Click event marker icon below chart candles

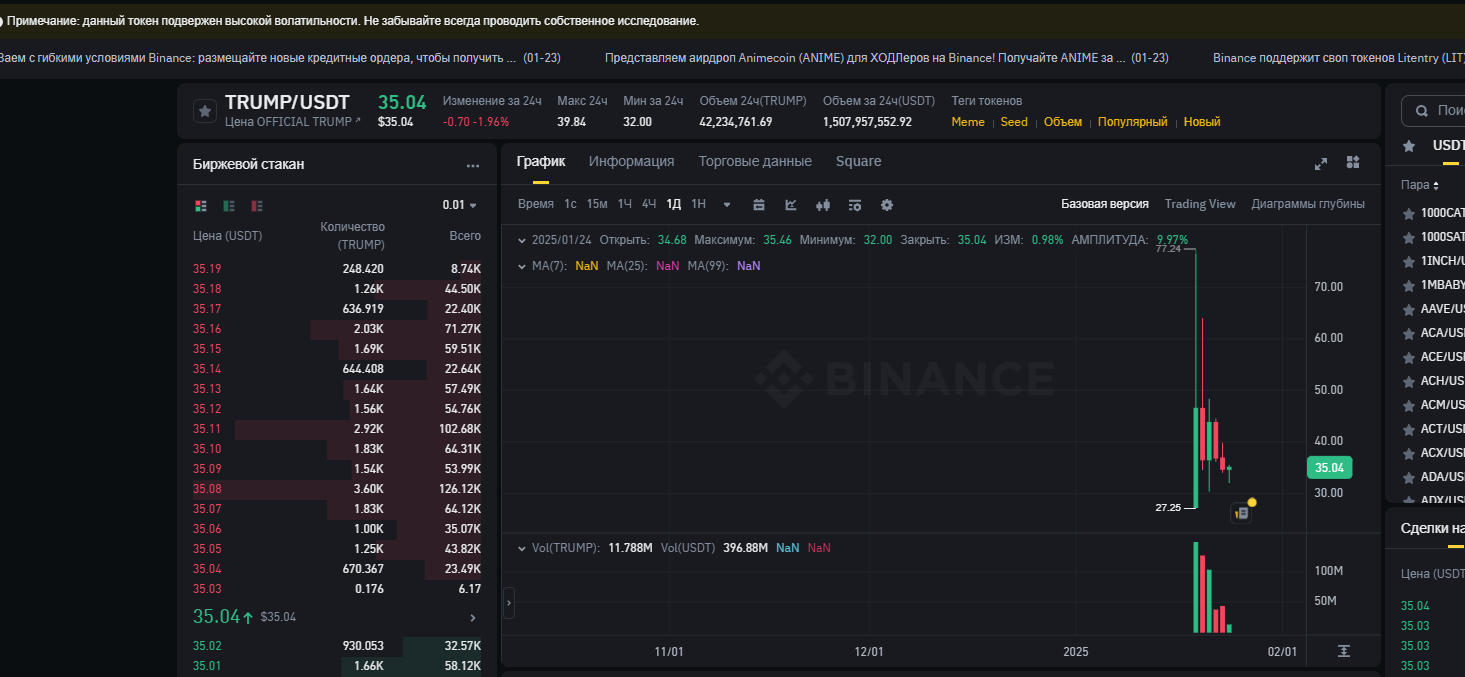pyautogui.click(x=1241, y=513)
